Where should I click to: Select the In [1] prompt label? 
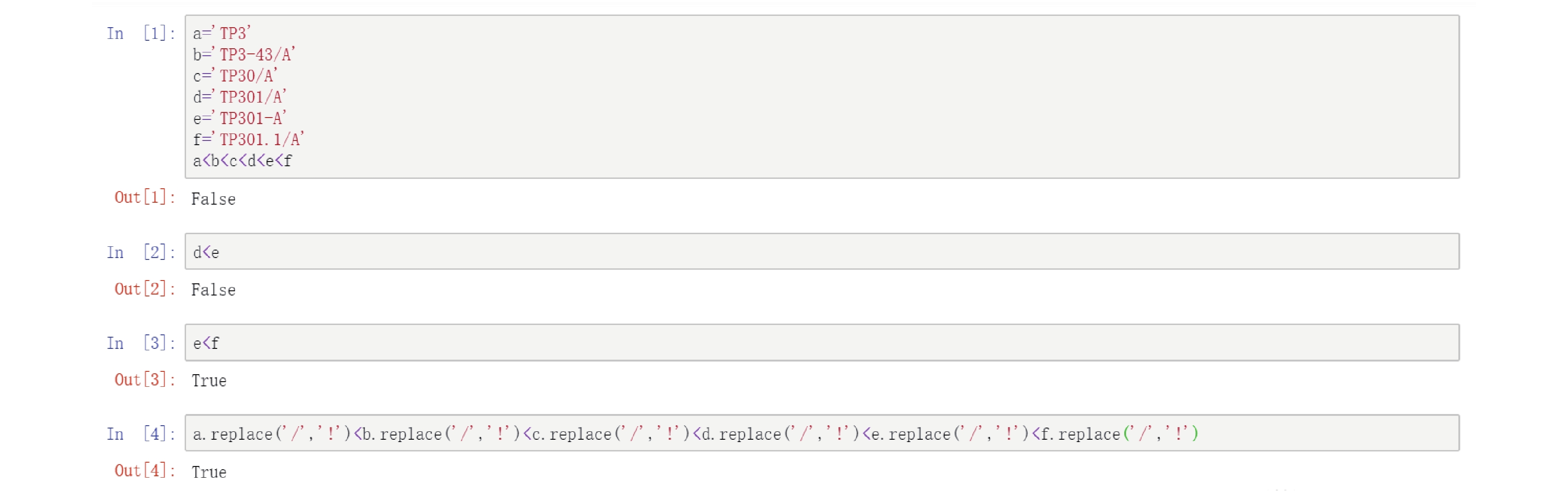[x=141, y=33]
